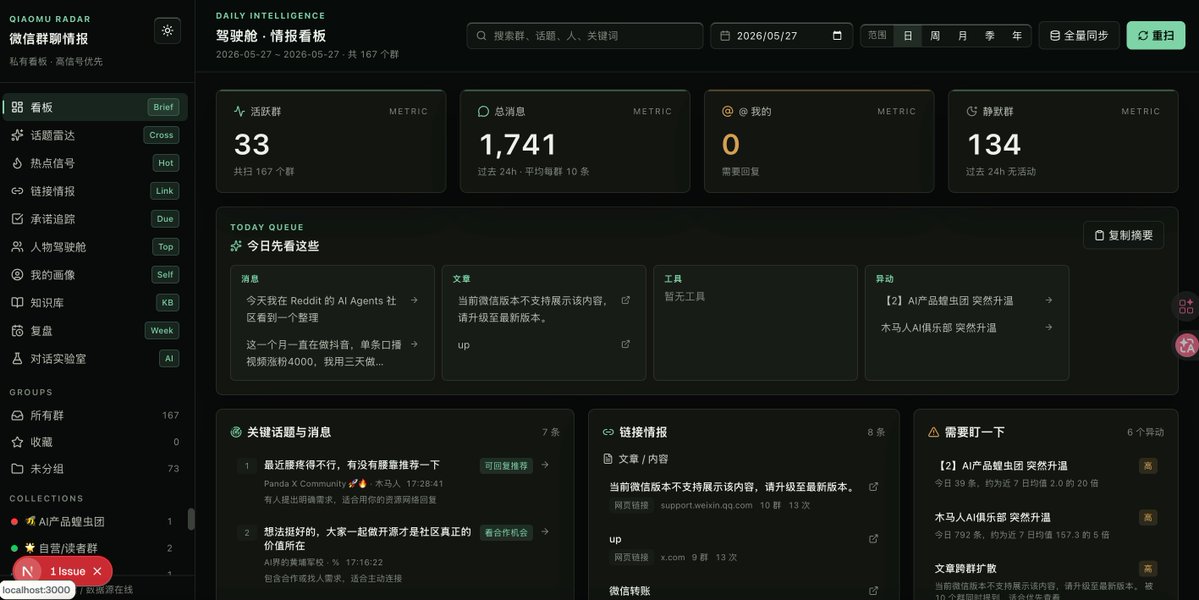
Task: Click the date field 2026/05/27
Action: (x=781, y=36)
